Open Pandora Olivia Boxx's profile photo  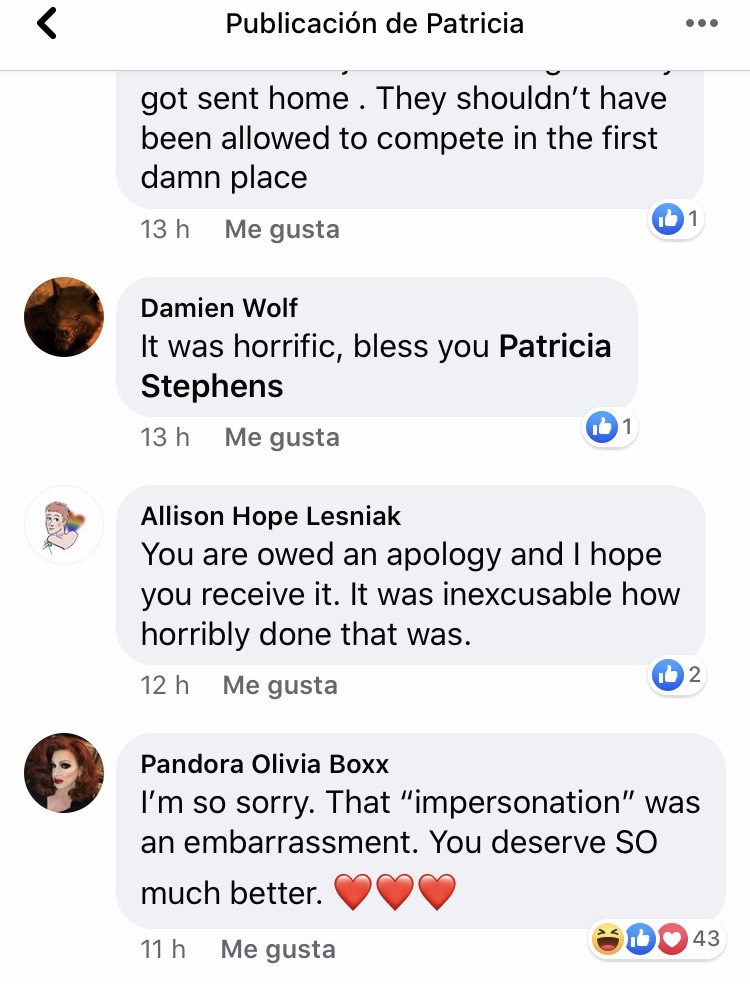tap(64, 773)
